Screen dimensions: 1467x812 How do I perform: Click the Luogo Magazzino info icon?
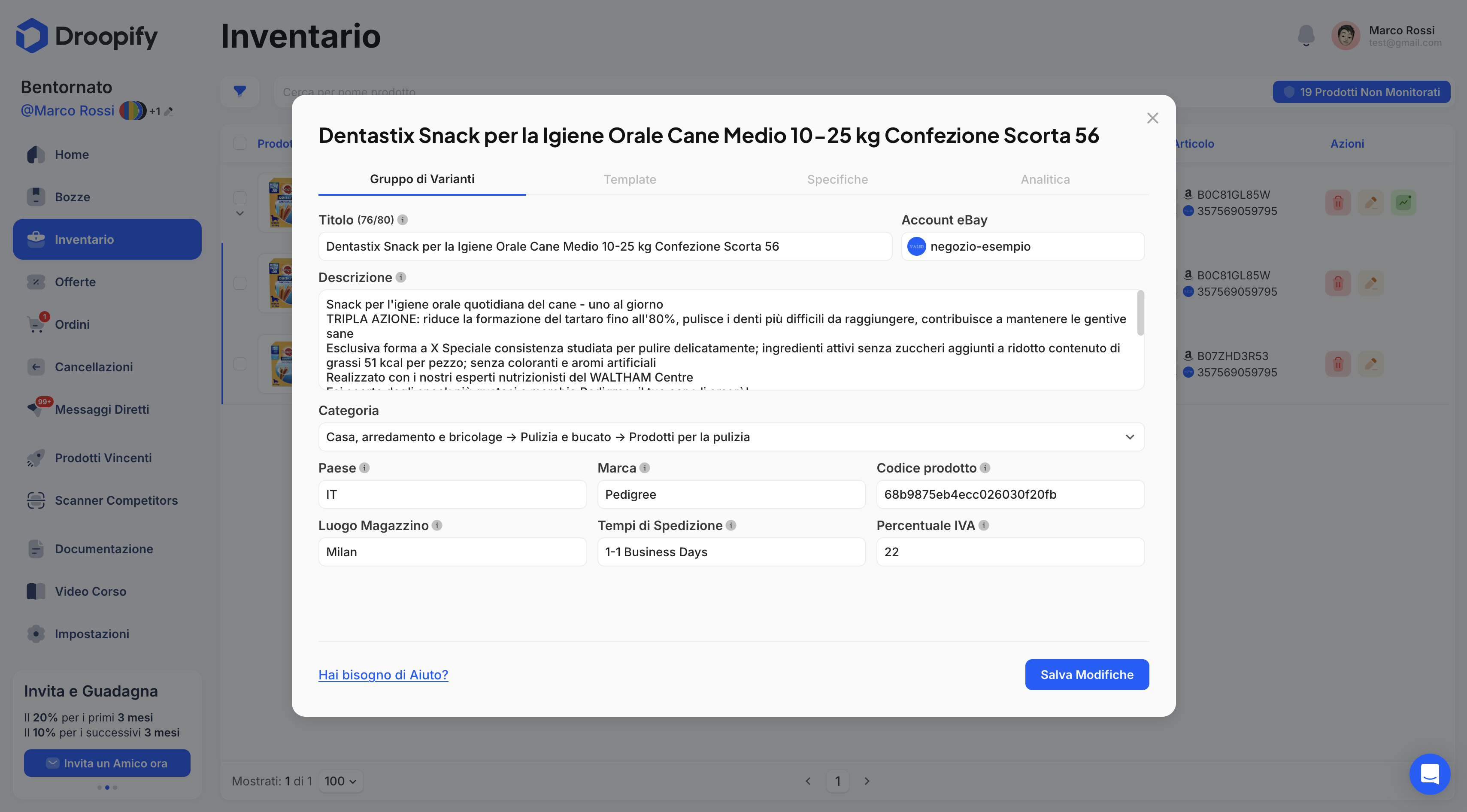437,526
